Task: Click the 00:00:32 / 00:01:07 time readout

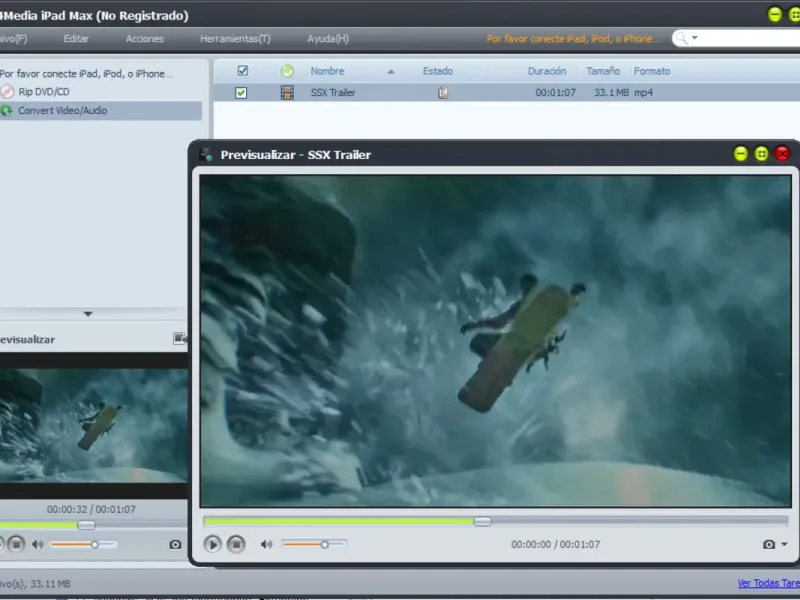Action: coord(91,509)
